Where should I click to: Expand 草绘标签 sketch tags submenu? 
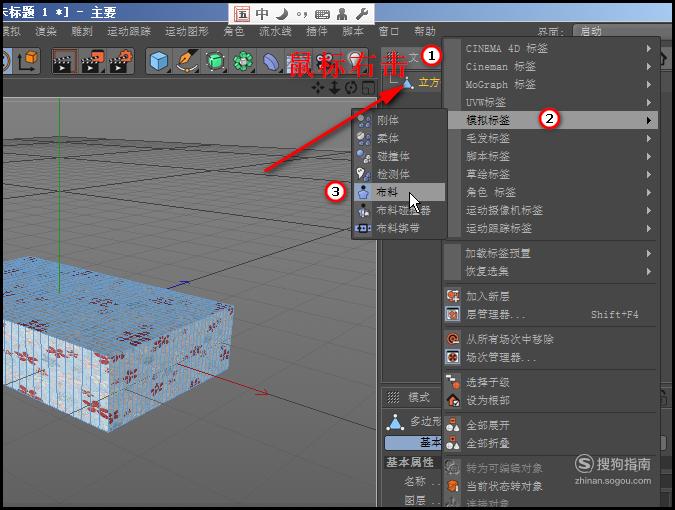tap(551, 174)
